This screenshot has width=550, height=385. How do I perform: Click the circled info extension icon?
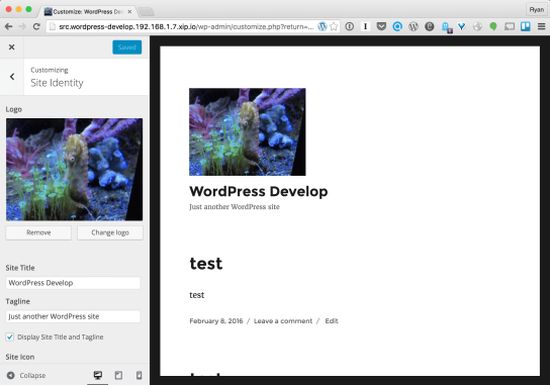pyautogui.click(x=349, y=26)
